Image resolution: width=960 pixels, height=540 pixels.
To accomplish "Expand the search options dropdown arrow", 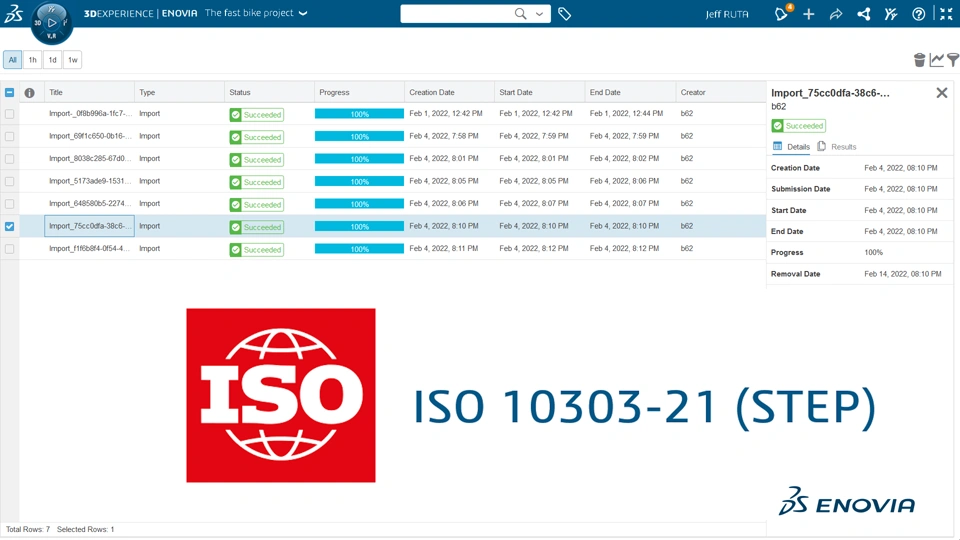I will pyautogui.click(x=539, y=13).
